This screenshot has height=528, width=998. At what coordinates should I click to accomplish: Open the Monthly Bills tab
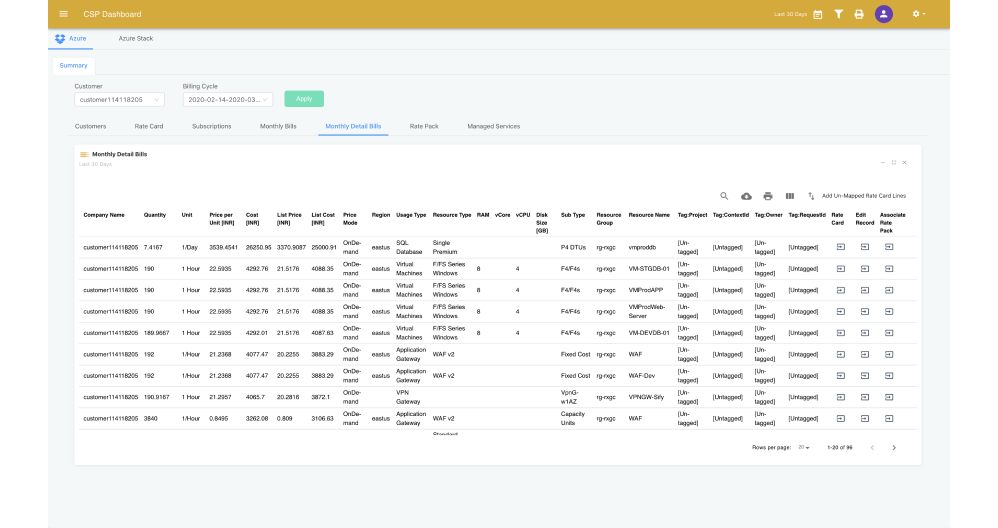click(278, 127)
